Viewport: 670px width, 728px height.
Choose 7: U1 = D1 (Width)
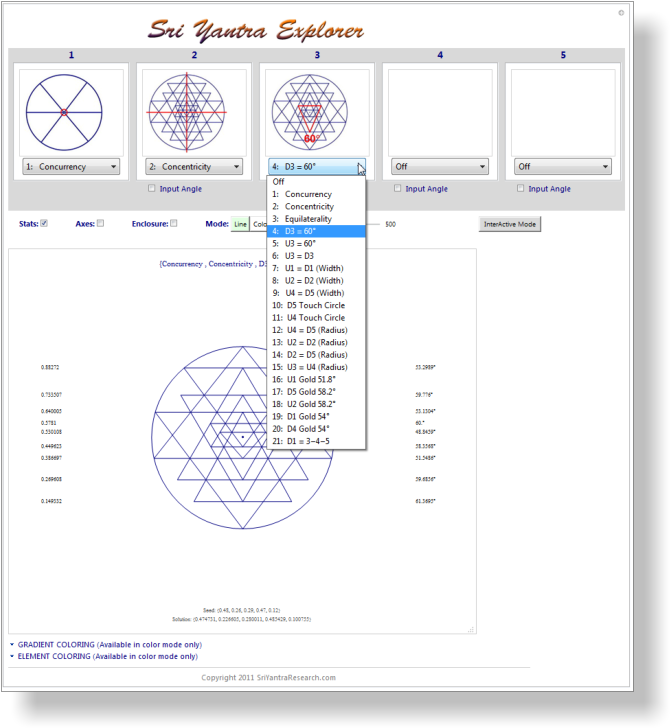pos(316,268)
